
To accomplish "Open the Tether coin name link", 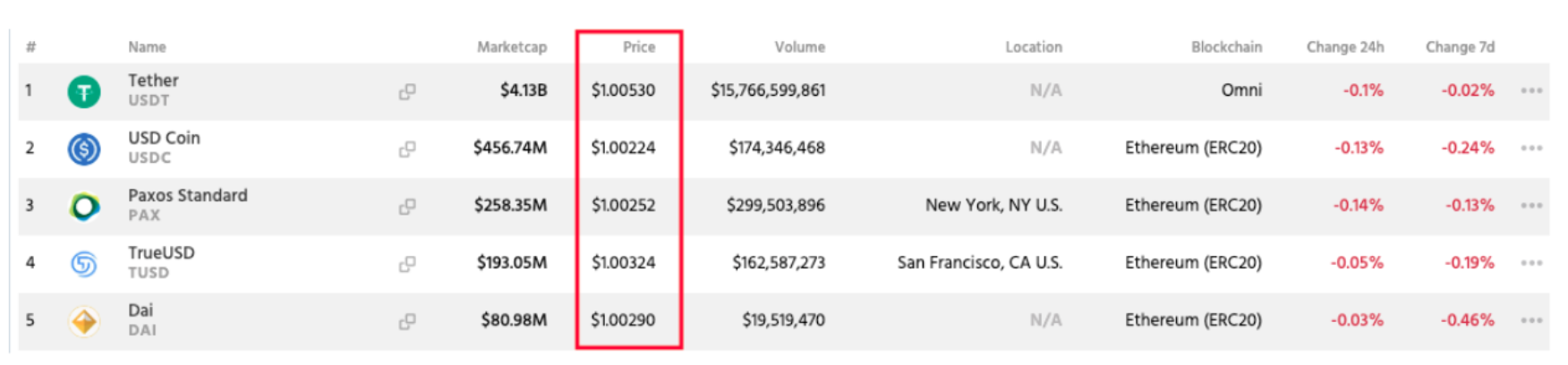I will [153, 81].
